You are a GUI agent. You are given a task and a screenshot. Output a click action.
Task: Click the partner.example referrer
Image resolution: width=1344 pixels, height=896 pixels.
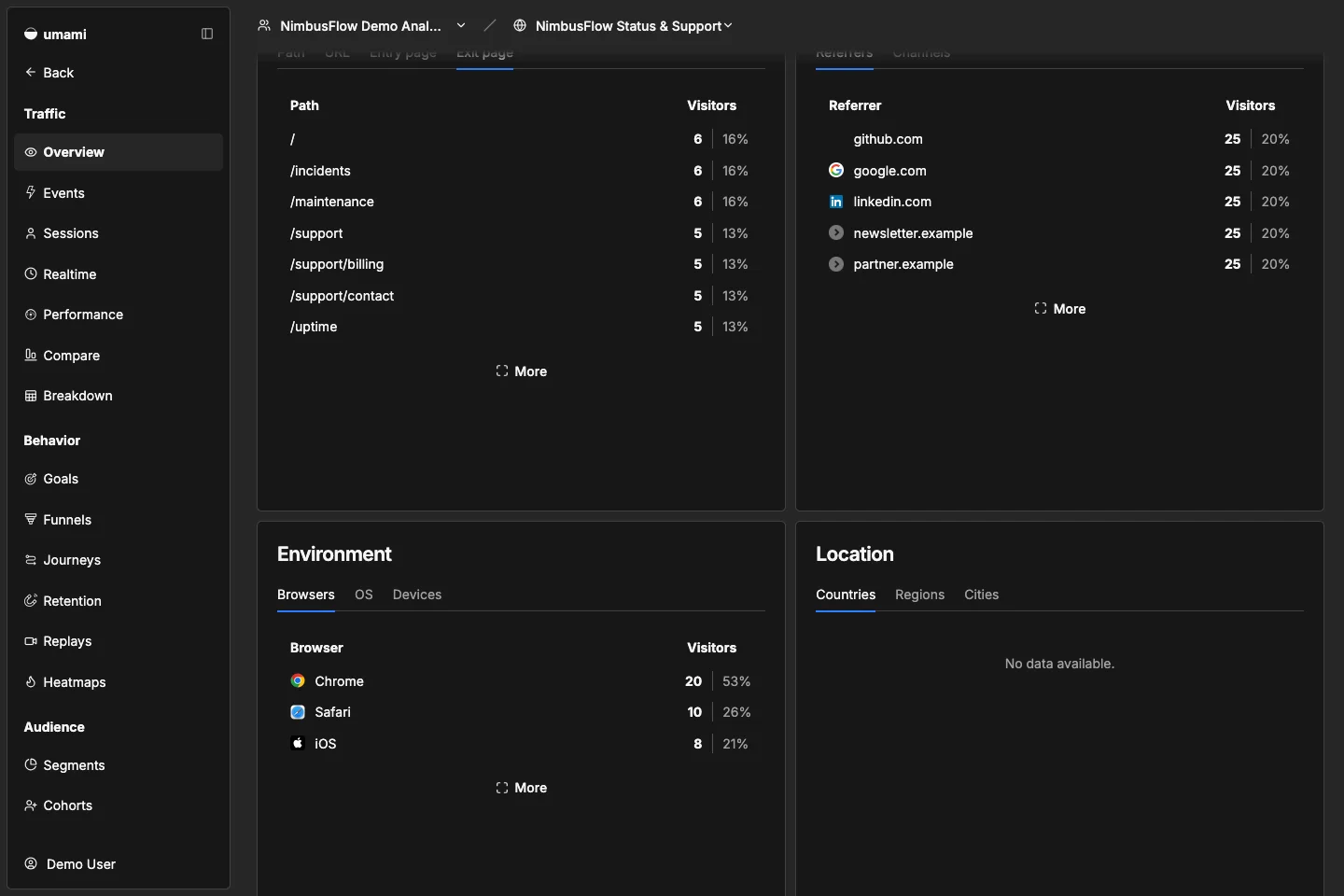tap(903, 264)
